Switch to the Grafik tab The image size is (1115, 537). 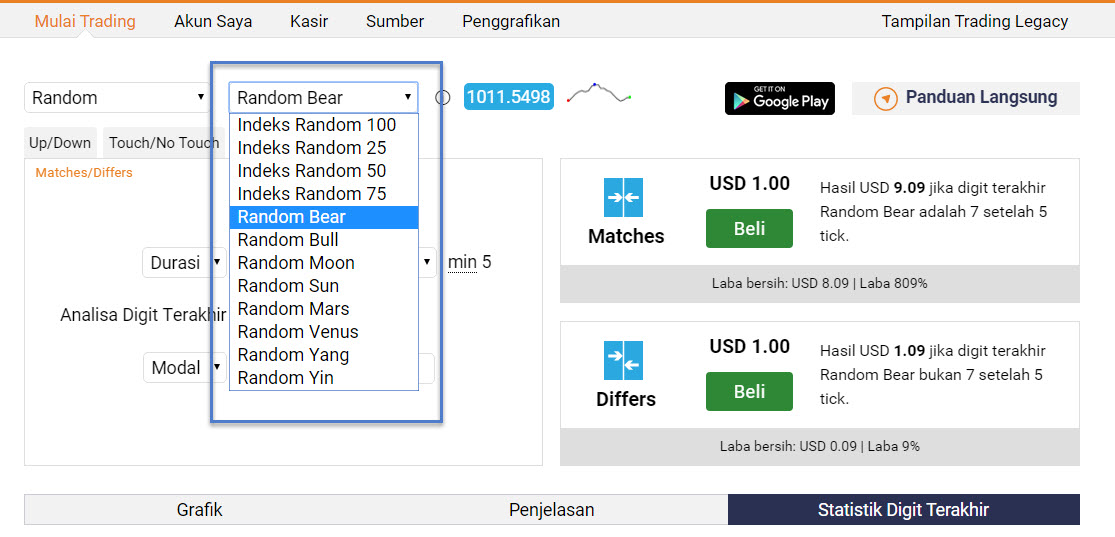199,510
